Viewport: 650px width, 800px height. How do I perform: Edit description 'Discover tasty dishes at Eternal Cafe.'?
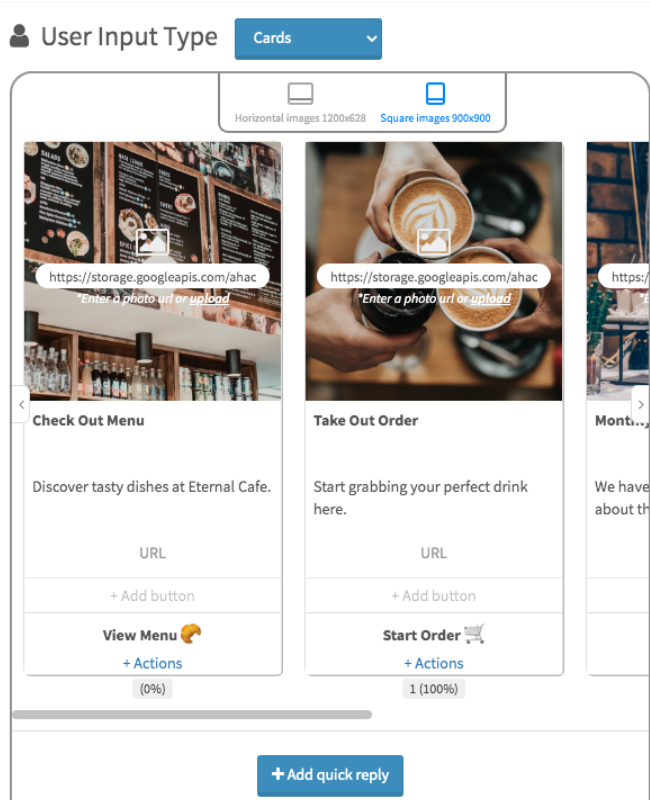(153, 487)
